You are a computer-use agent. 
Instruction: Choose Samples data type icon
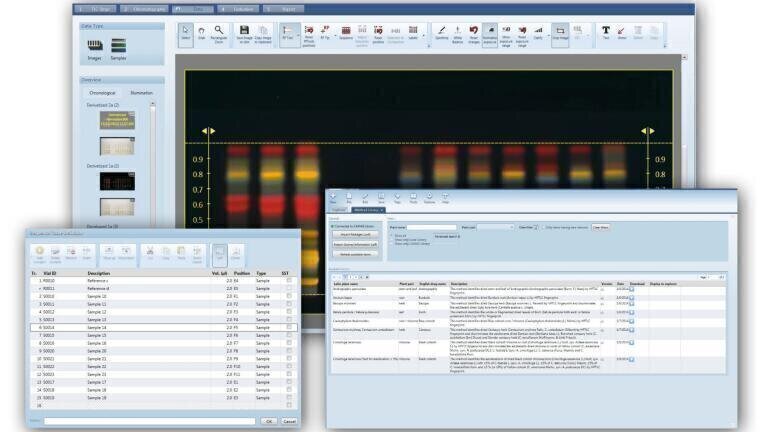118,50
